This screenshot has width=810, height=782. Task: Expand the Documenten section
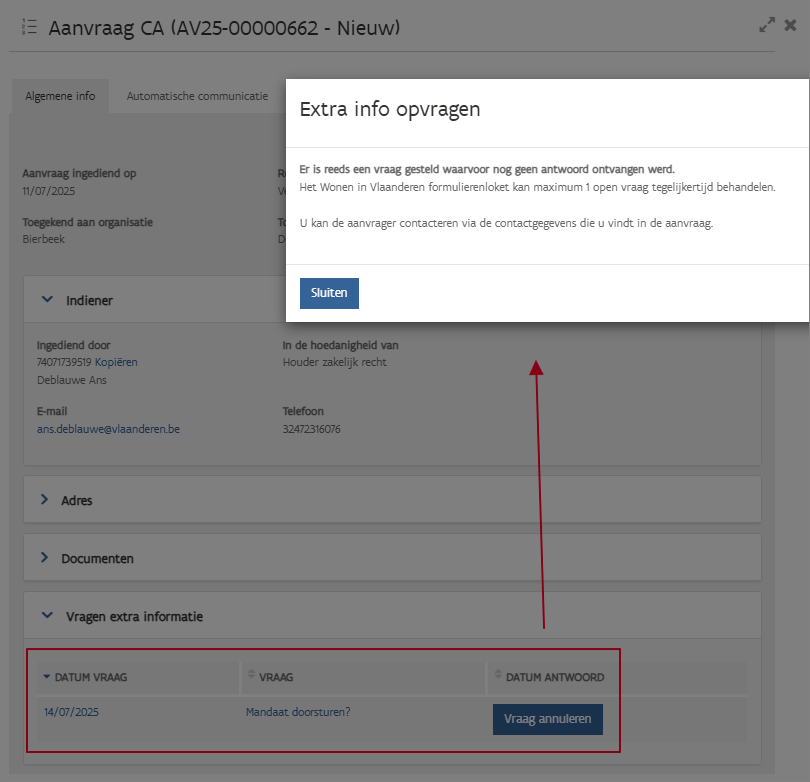click(x=45, y=558)
